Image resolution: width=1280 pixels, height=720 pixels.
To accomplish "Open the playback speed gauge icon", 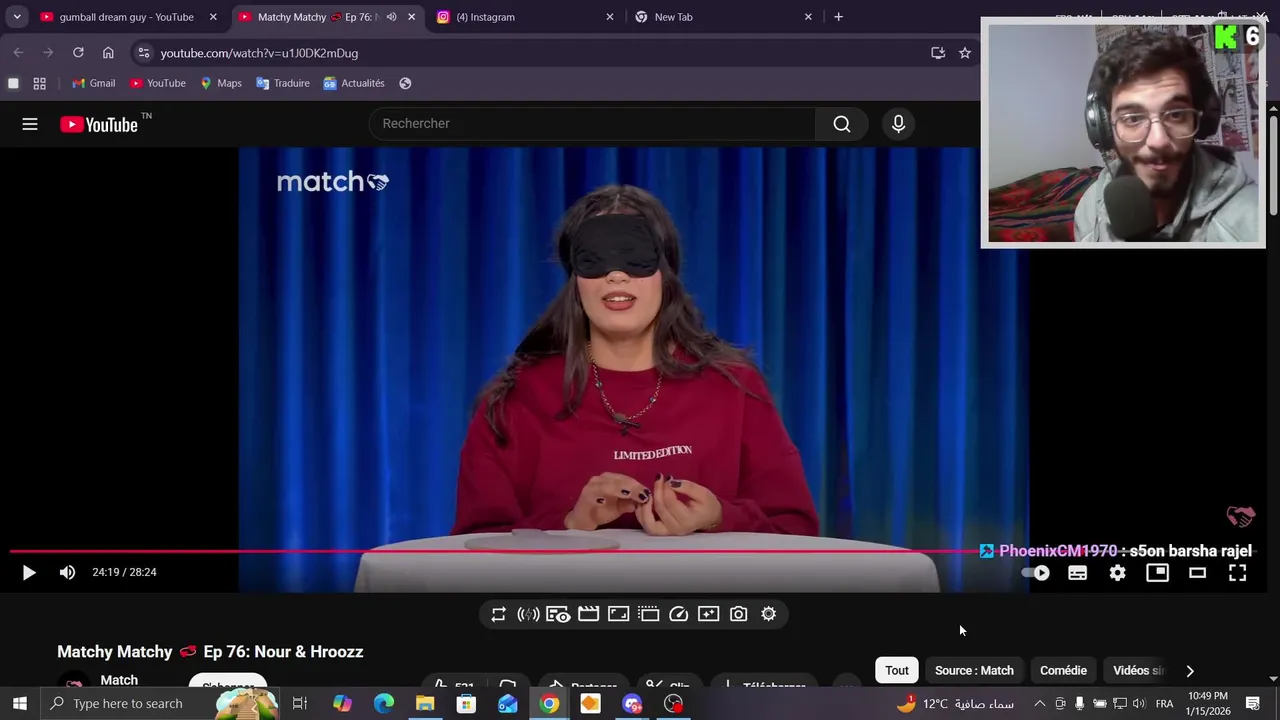I will [x=678, y=614].
